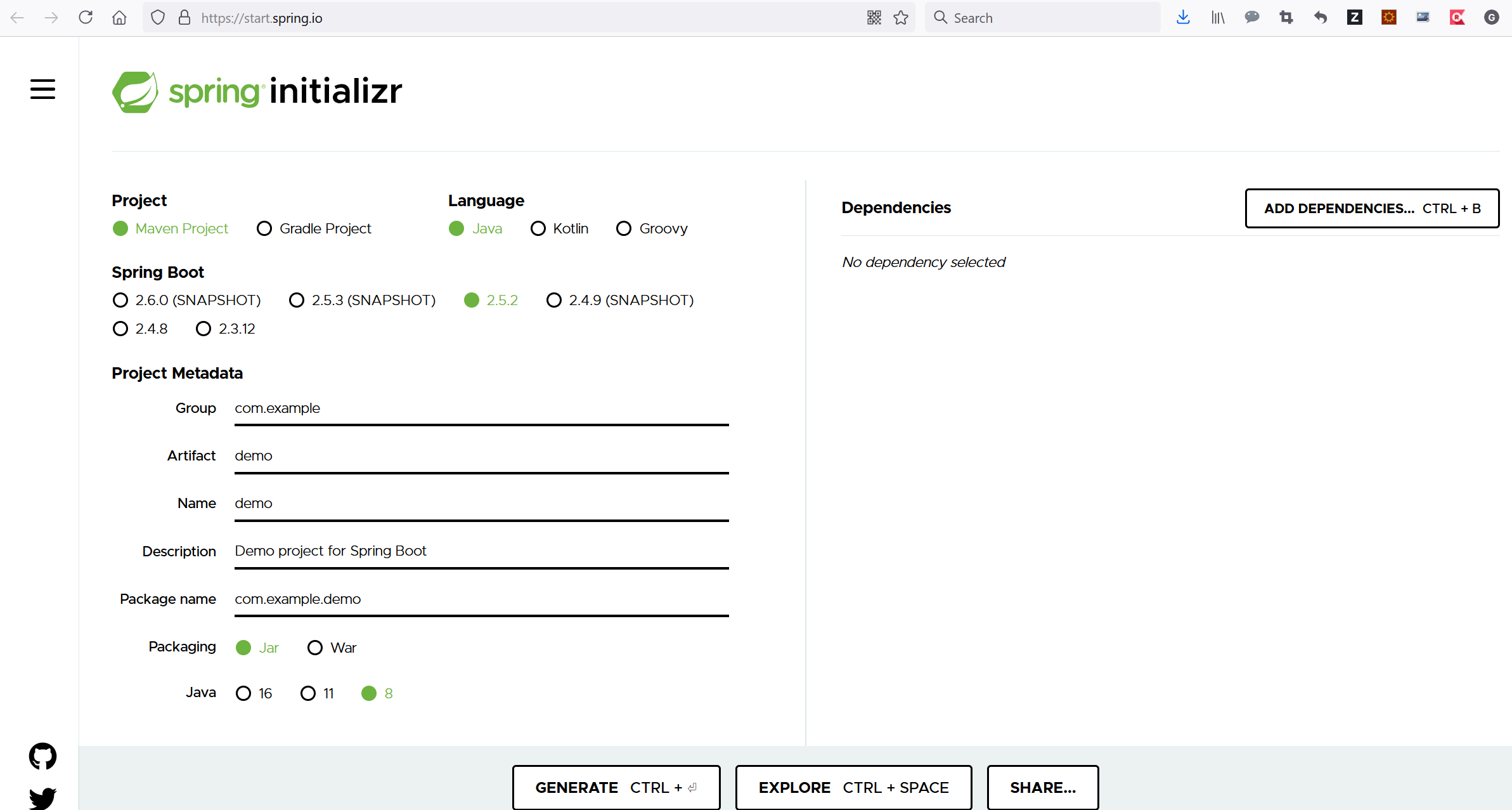Open the Z extension icon

[1355, 18]
